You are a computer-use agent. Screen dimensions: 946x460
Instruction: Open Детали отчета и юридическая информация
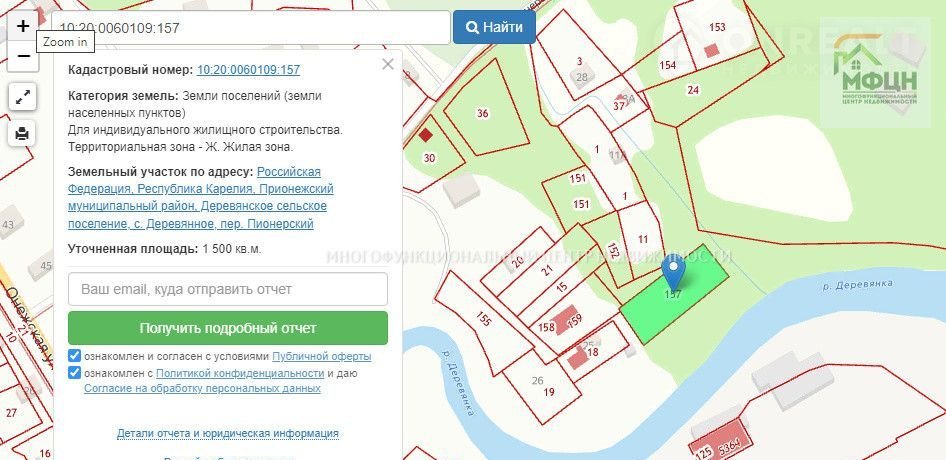pyautogui.click(x=227, y=433)
